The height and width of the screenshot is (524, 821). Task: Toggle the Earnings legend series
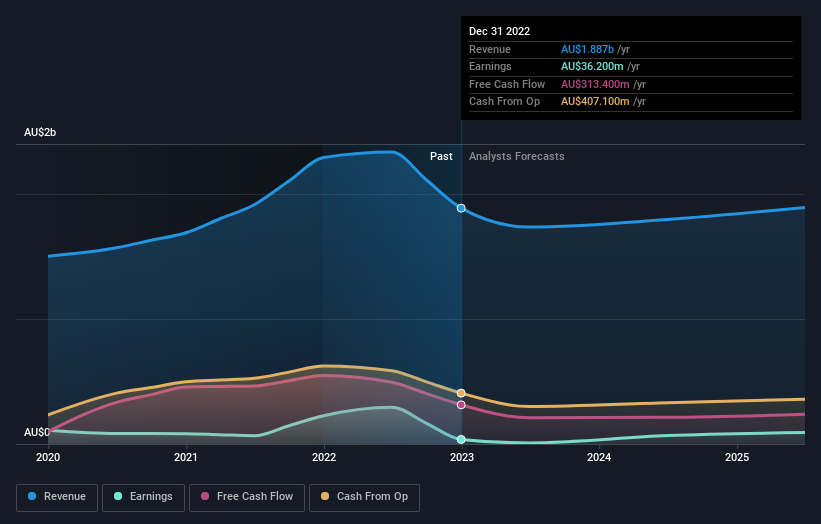coord(143,497)
